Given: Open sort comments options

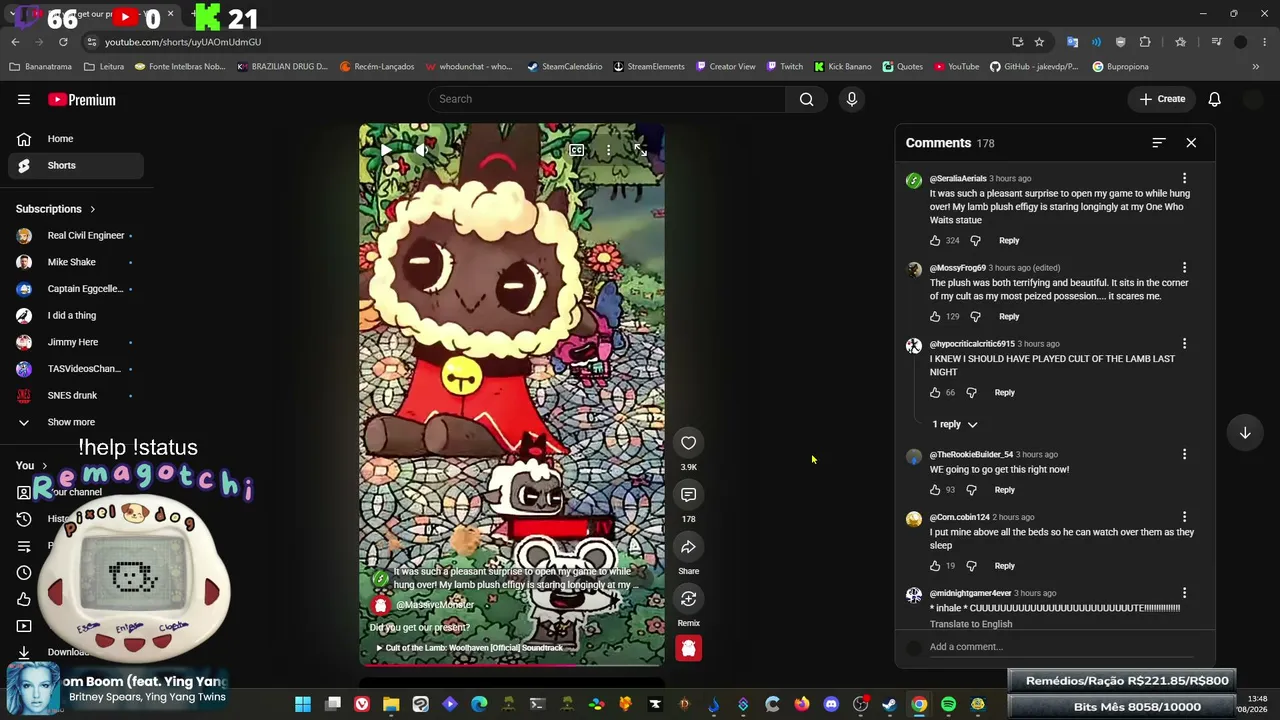Looking at the screenshot, I should pos(1158,143).
